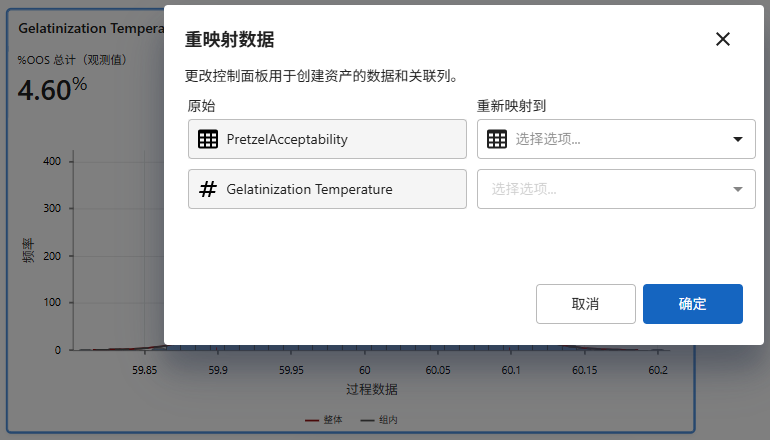Toggle the 整体 series legend label
Image resolution: width=770 pixels, height=440 pixels.
(332, 420)
